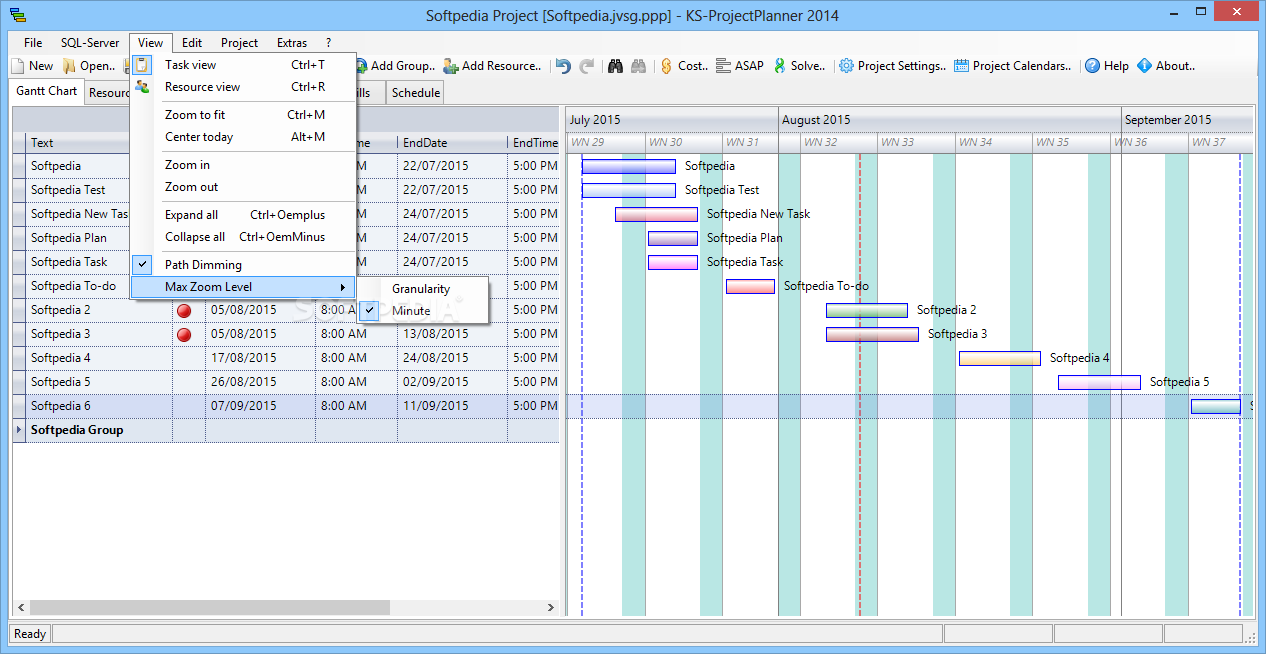The width and height of the screenshot is (1266, 654).
Task: Choose Center today
Action: coord(244,137)
